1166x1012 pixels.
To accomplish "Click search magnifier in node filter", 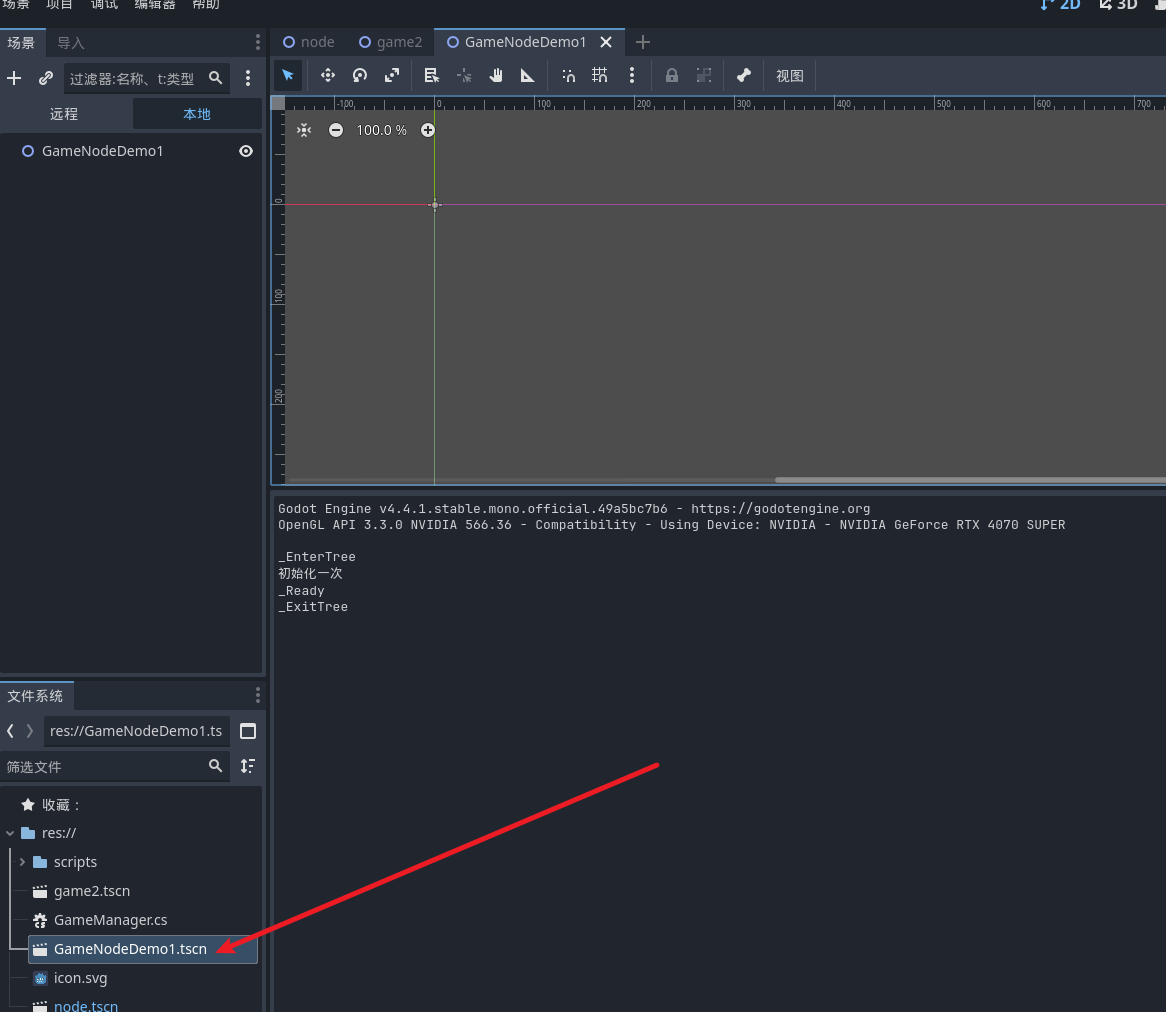I will click(216, 77).
